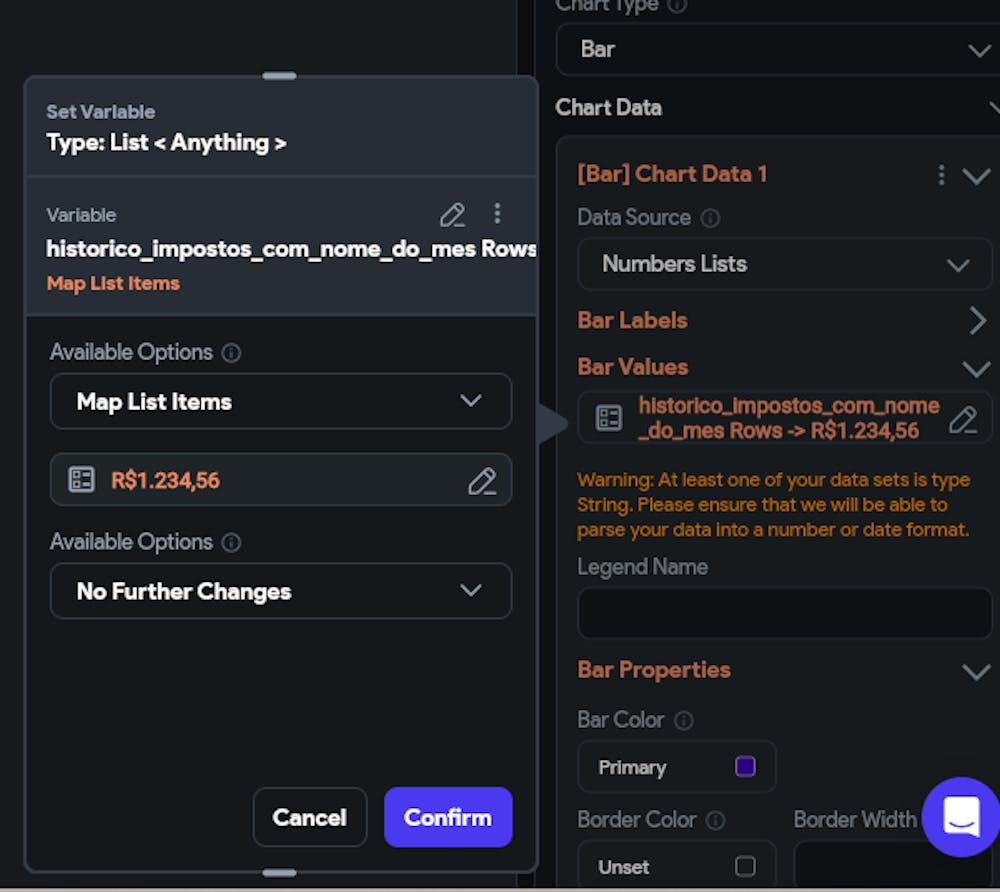Click the pencil icon to rename the variable

pyautogui.click(x=452, y=215)
